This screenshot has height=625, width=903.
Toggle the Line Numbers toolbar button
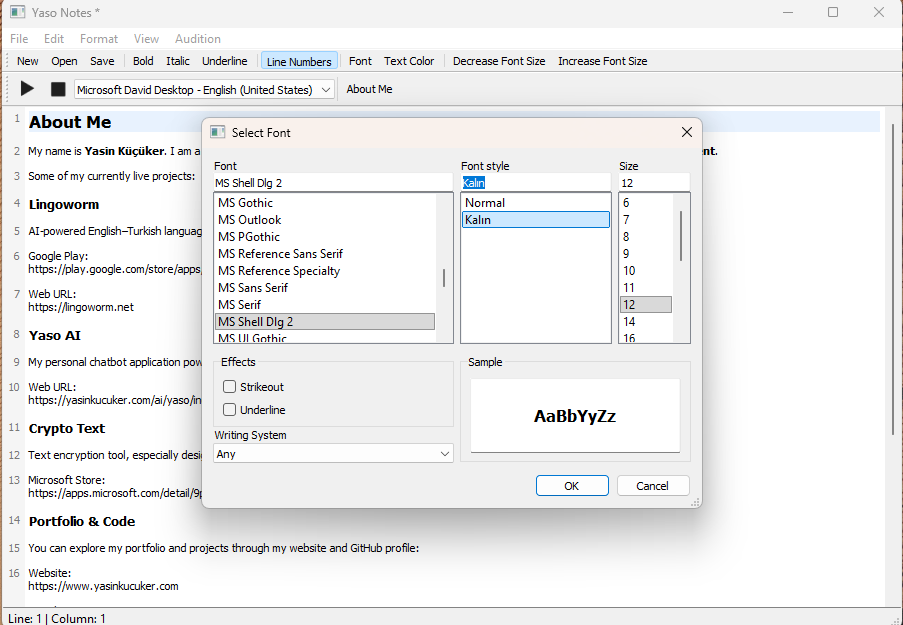click(x=299, y=61)
